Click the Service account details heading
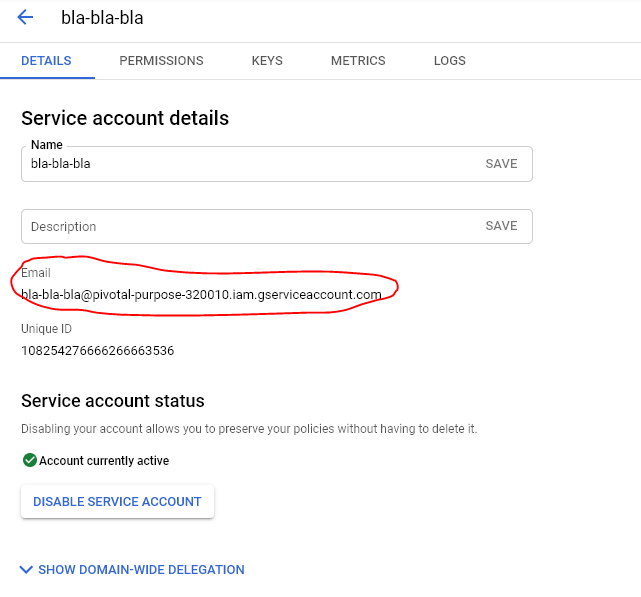This screenshot has height=597, width=641. coord(125,118)
